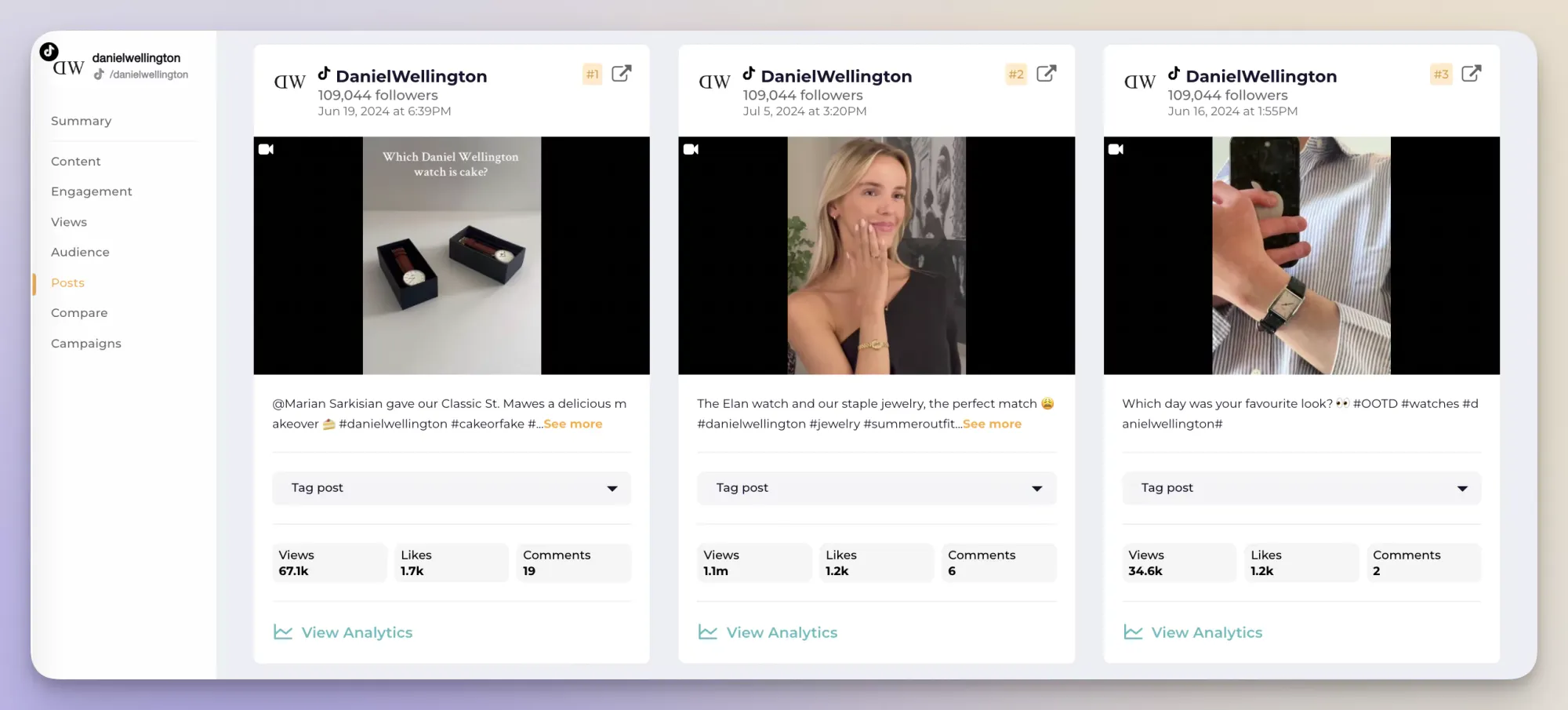Image resolution: width=1568 pixels, height=710 pixels.
Task: Open Tag post dropdown on post #1
Action: tap(452, 488)
